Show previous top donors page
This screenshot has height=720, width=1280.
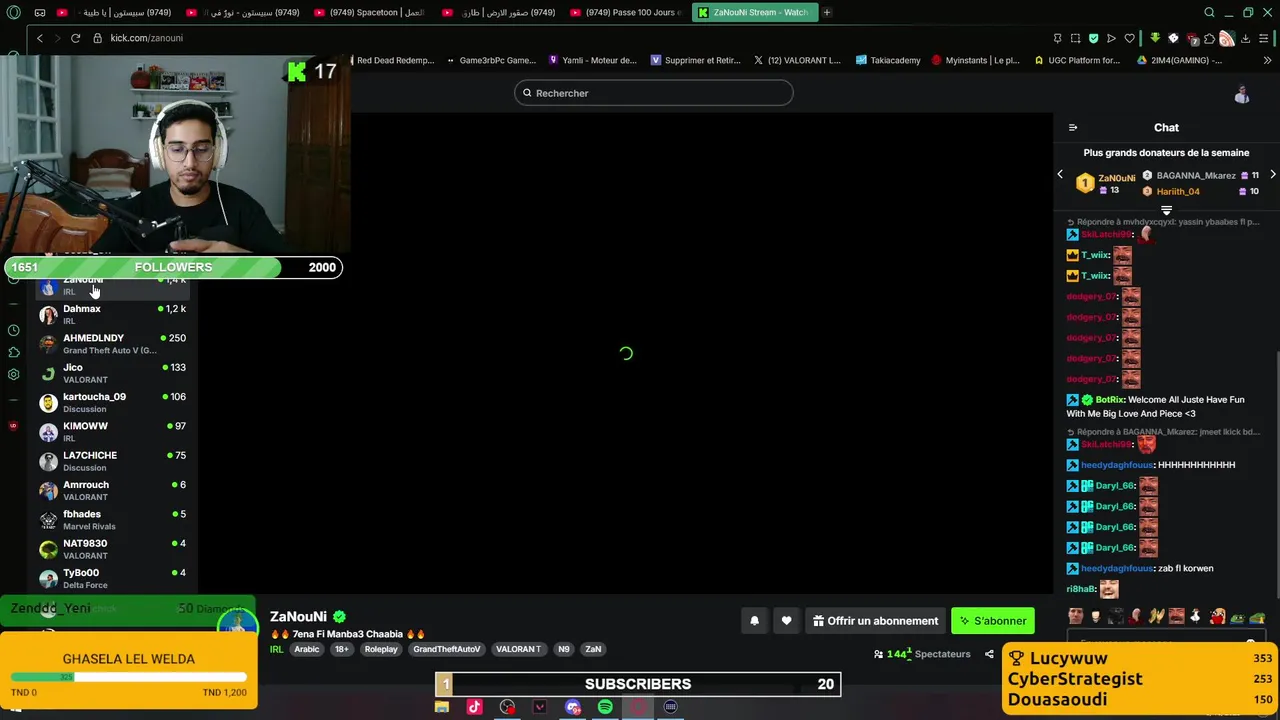coord(1060,175)
